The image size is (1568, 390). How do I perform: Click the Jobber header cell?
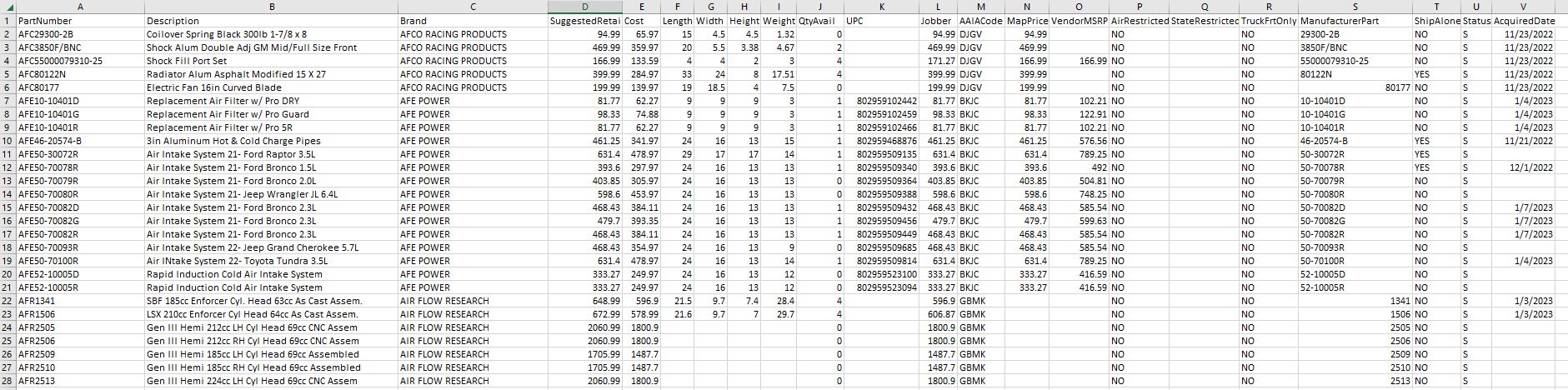pos(938,21)
